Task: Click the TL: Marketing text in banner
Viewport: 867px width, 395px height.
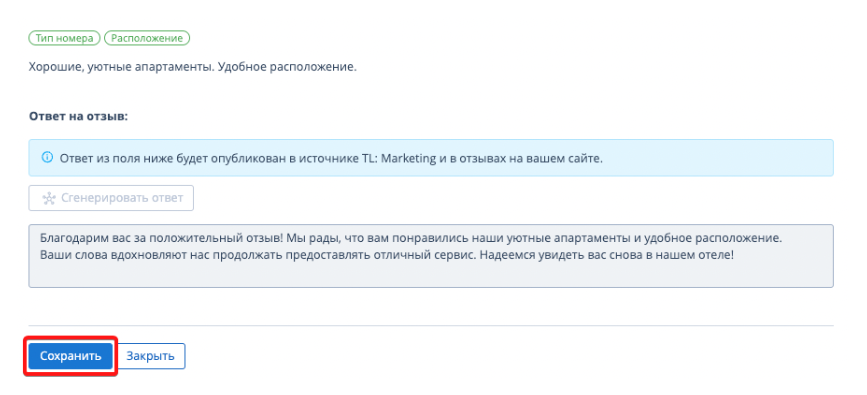Action: pyautogui.click(x=393, y=158)
